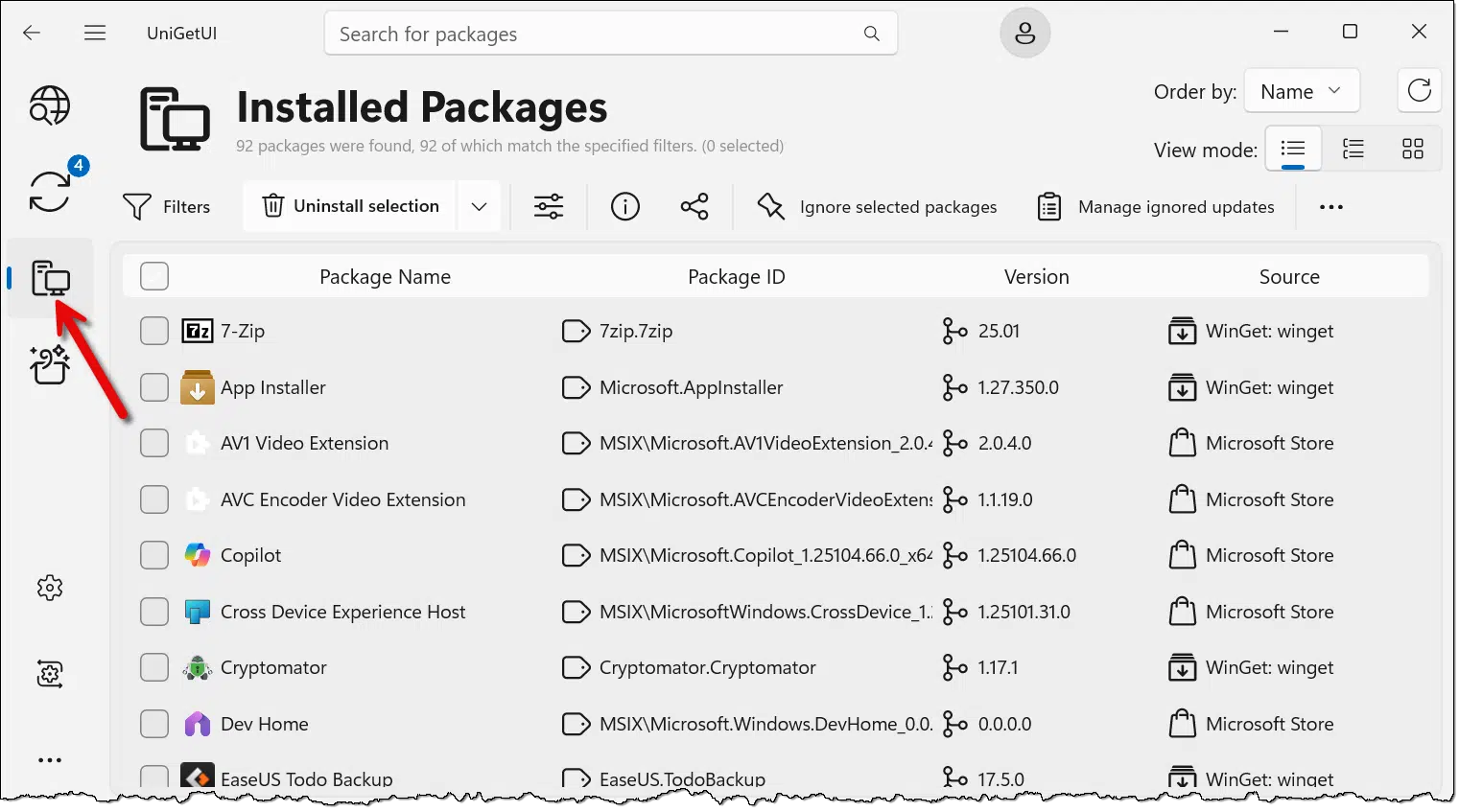
Task: Open the toolbar more options ellipsis
Action: (1330, 207)
